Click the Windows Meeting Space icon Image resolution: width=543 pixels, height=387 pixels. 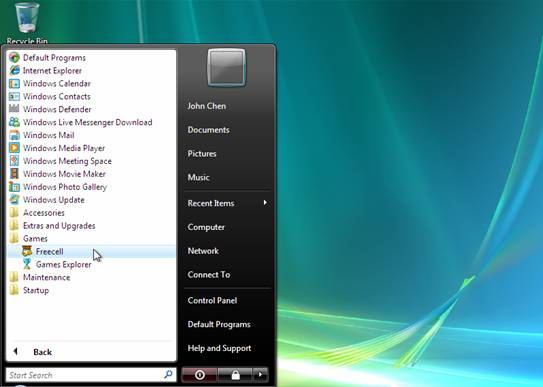click(x=14, y=161)
